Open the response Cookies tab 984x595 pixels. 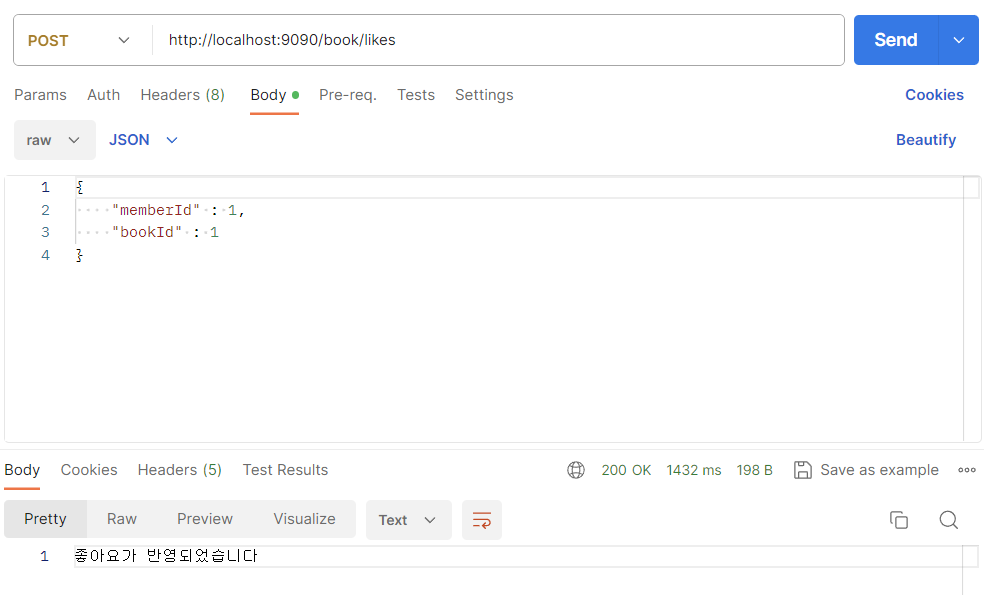pyautogui.click(x=89, y=470)
